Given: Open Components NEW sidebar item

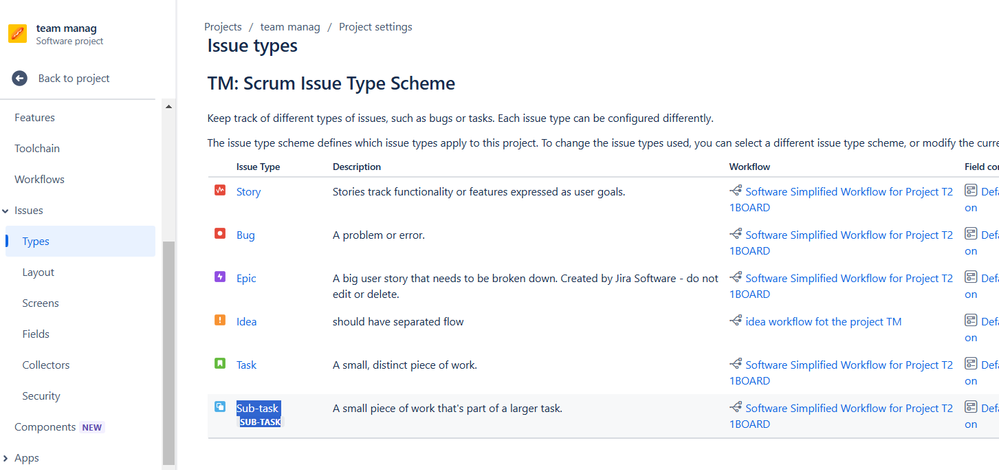Looking at the screenshot, I should tap(59, 427).
